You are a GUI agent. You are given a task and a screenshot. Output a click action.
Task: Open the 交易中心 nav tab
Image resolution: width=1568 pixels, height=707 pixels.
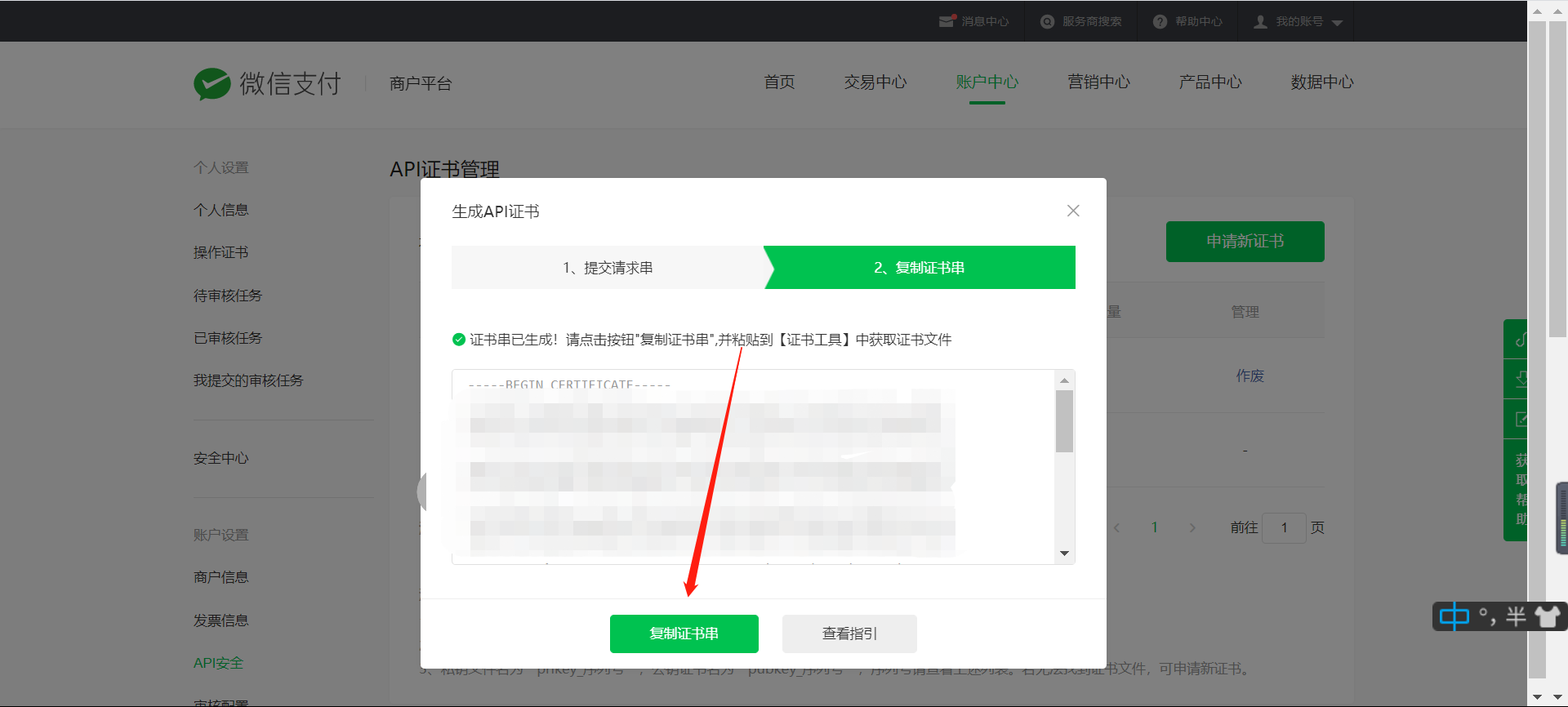pos(875,82)
